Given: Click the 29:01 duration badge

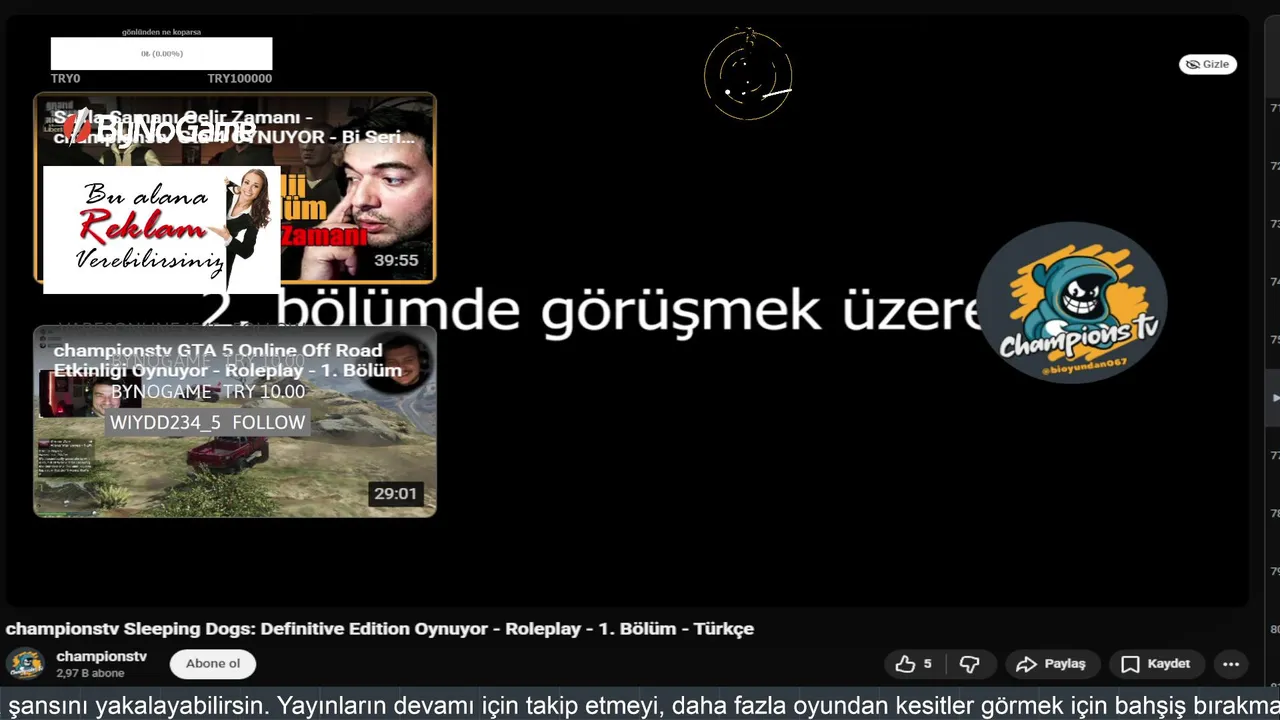Looking at the screenshot, I should (396, 494).
